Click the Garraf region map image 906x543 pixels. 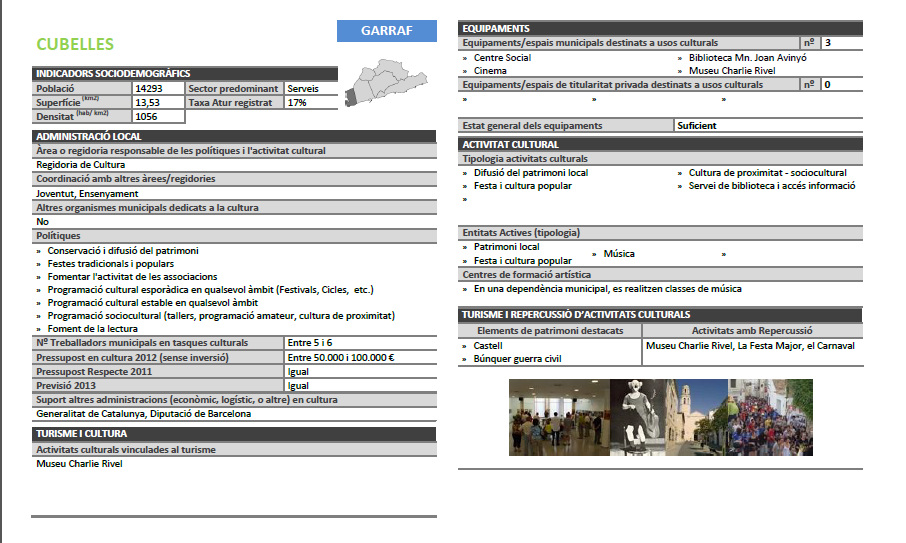click(386, 83)
